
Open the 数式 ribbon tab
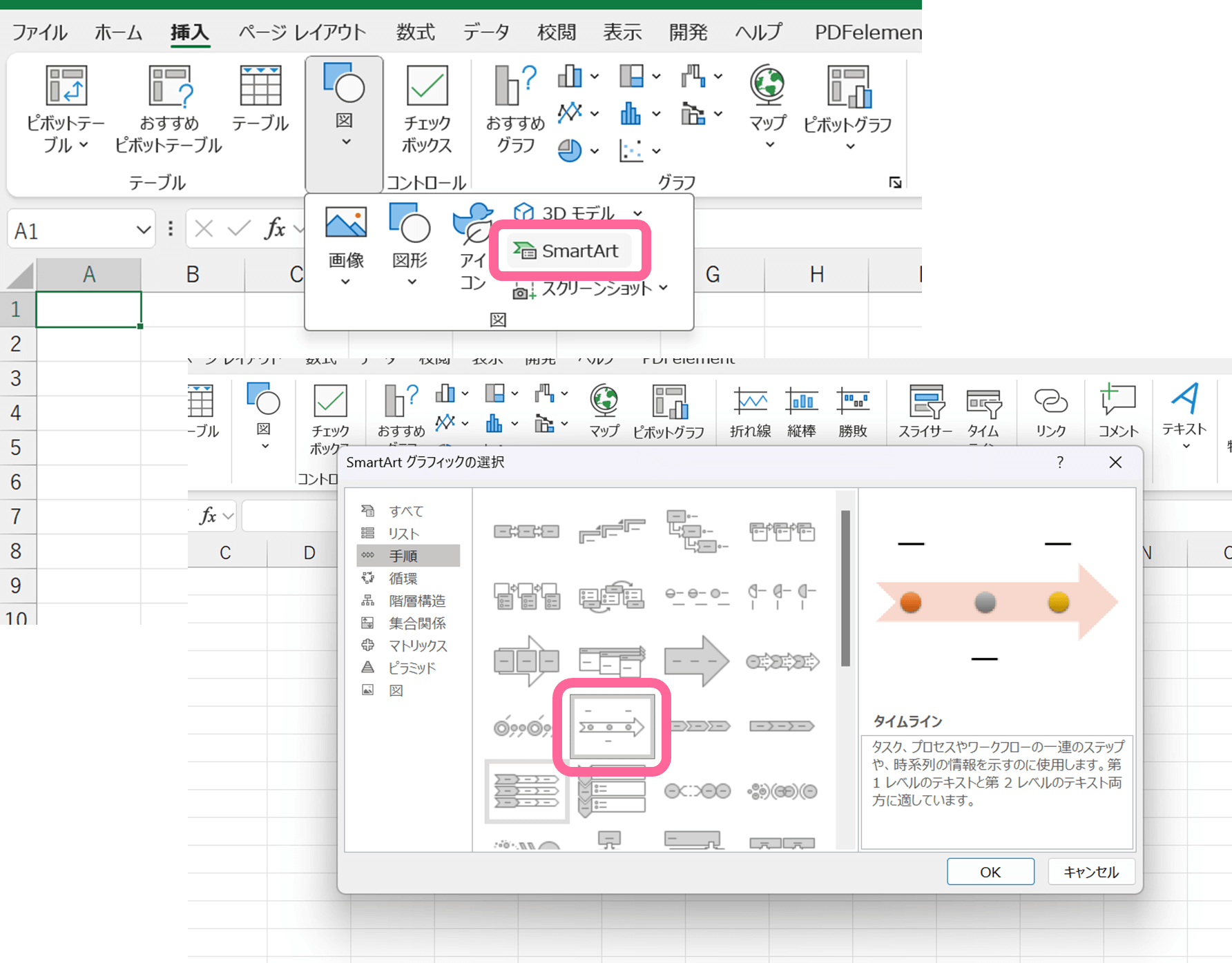click(x=415, y=32)
